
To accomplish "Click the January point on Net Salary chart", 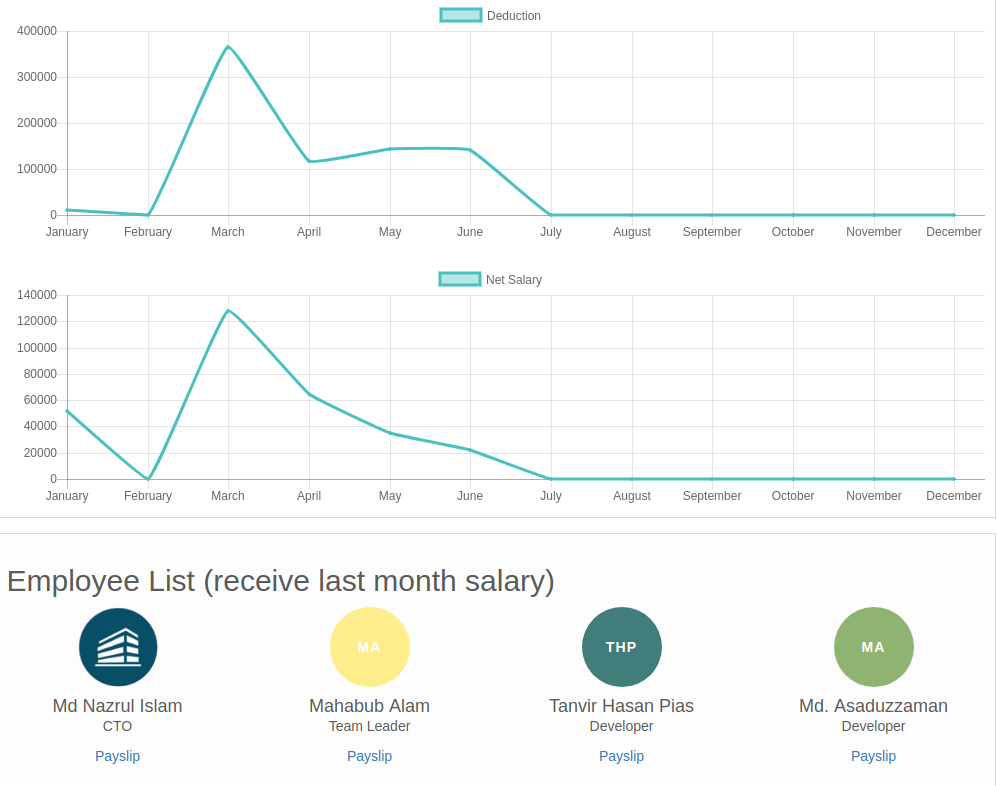I will [x=67, y=411].
